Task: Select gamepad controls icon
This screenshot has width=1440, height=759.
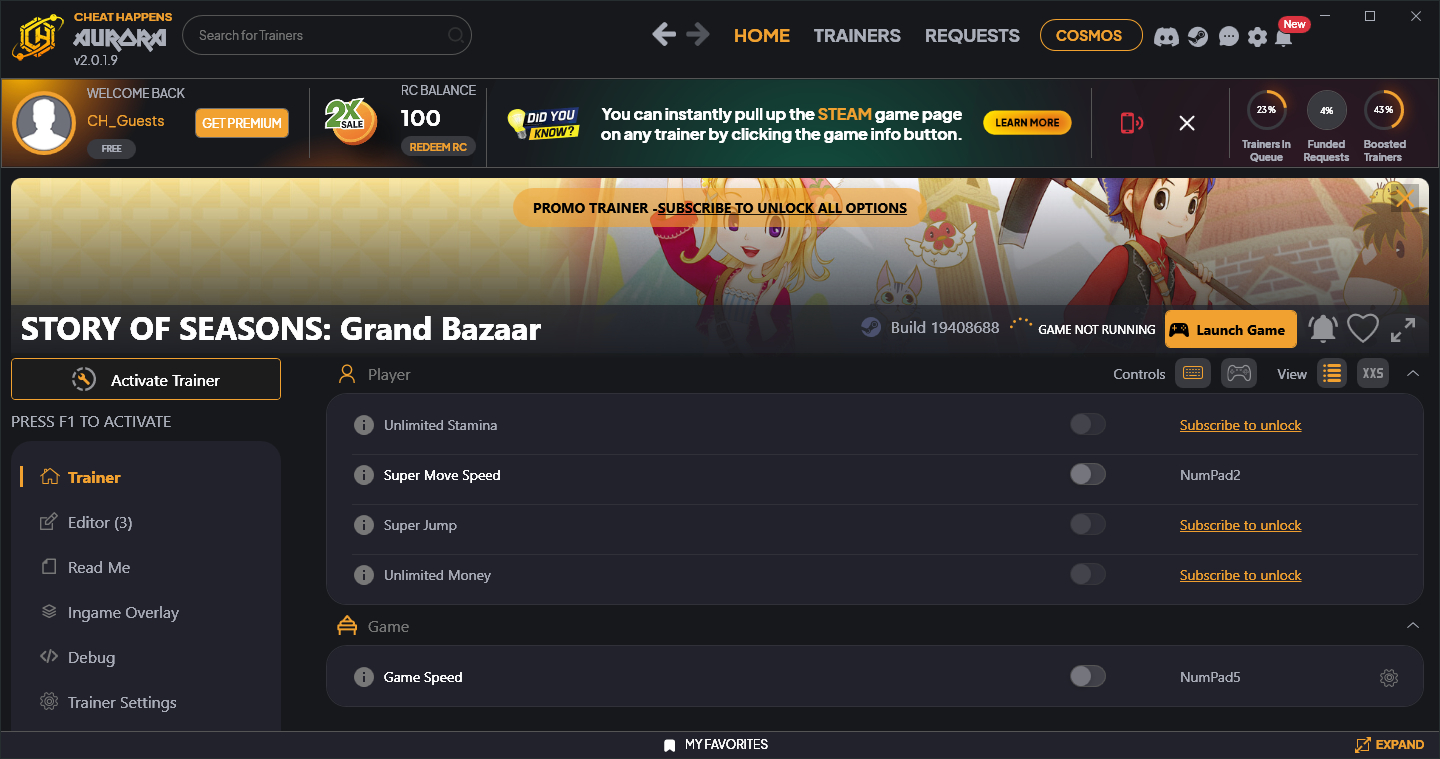Action: (1239, 373)
